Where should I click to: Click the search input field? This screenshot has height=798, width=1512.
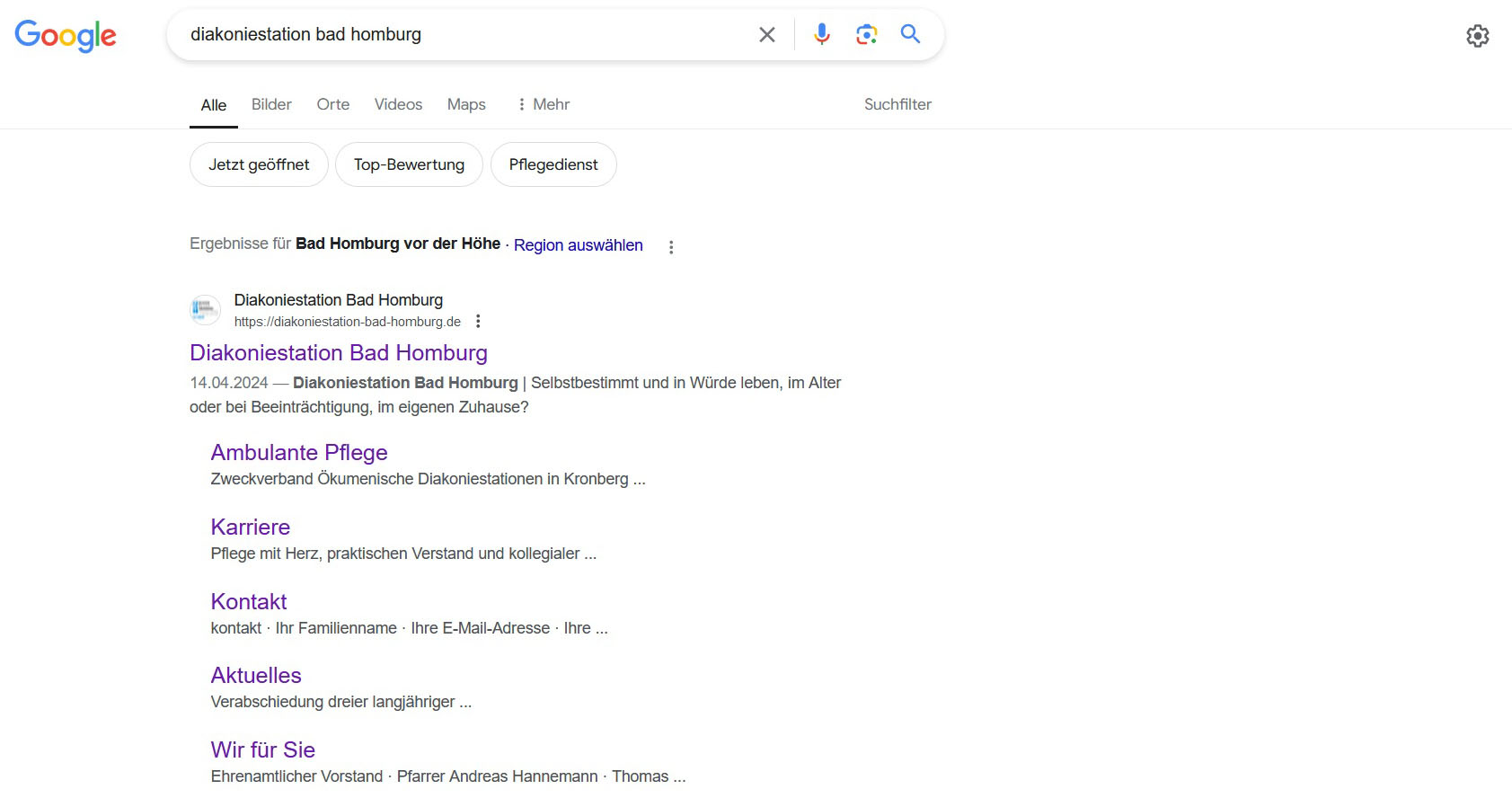[x=467, y=34]
